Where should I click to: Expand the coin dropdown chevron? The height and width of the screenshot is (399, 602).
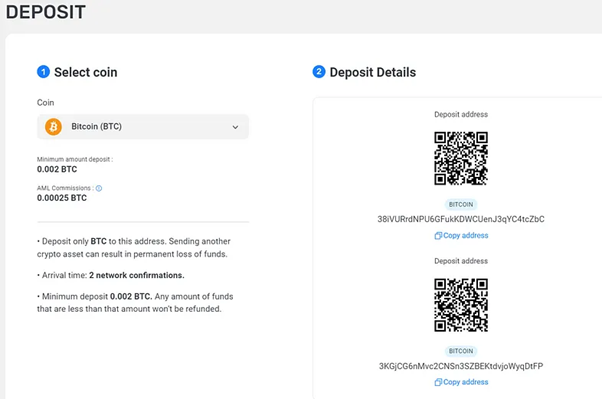(235, 127)
